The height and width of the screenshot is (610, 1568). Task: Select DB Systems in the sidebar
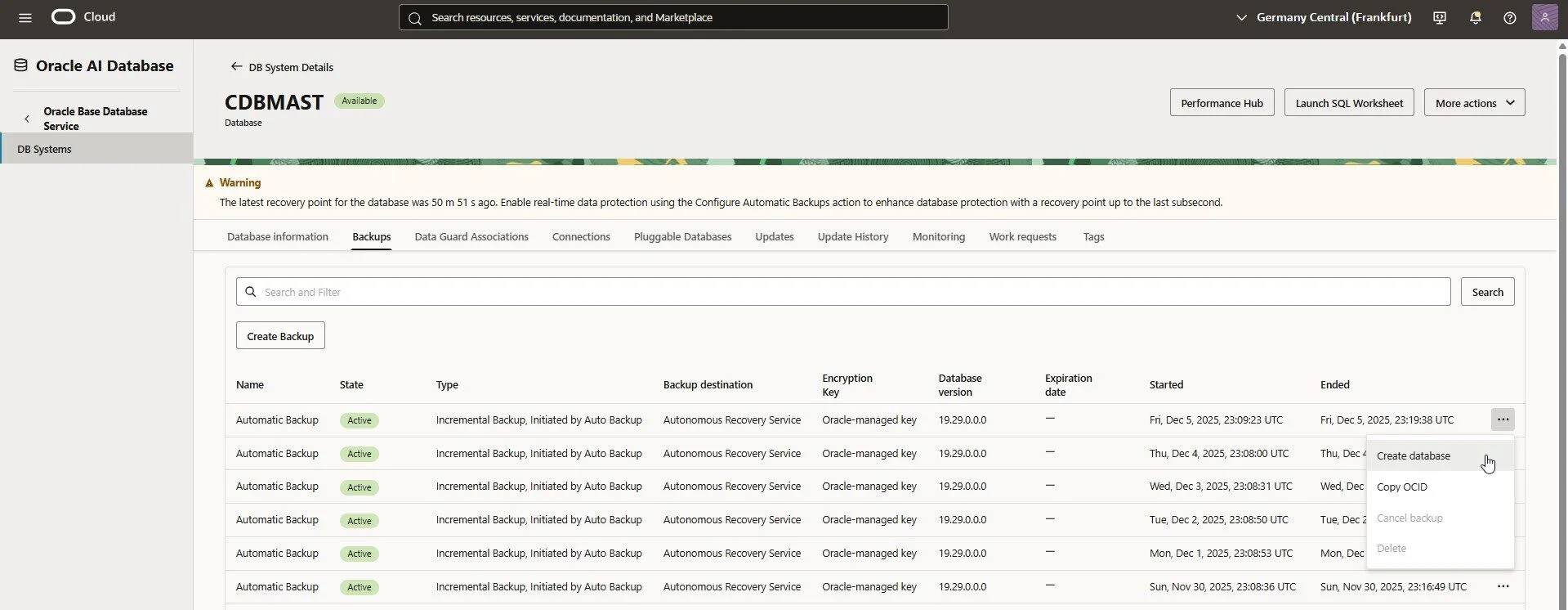[x=96, y=149]
